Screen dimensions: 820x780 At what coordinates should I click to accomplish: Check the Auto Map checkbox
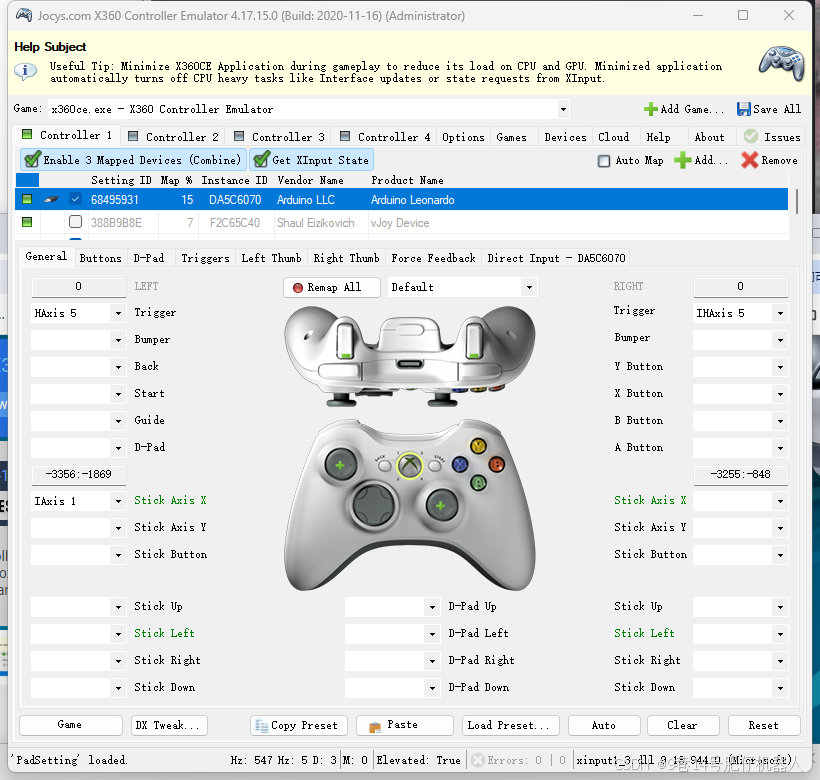(x=603, y=160)
